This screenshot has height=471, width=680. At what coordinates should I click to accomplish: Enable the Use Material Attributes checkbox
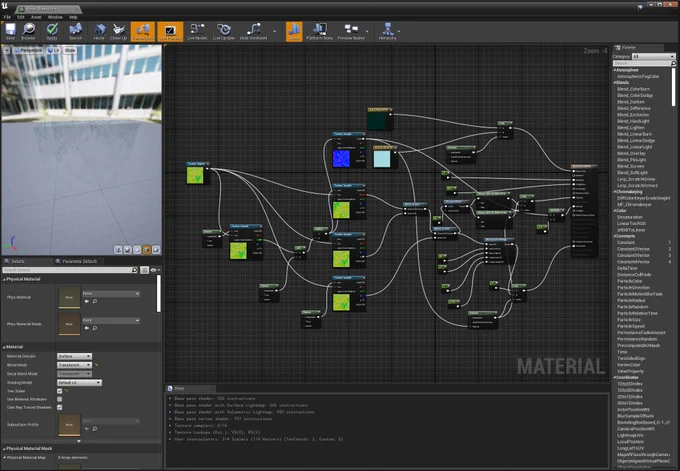(59, 399)
